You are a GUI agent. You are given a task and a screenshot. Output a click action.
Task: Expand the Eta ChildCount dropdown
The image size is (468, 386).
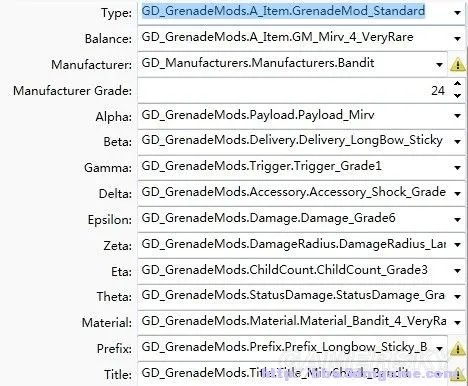point(458,271)
